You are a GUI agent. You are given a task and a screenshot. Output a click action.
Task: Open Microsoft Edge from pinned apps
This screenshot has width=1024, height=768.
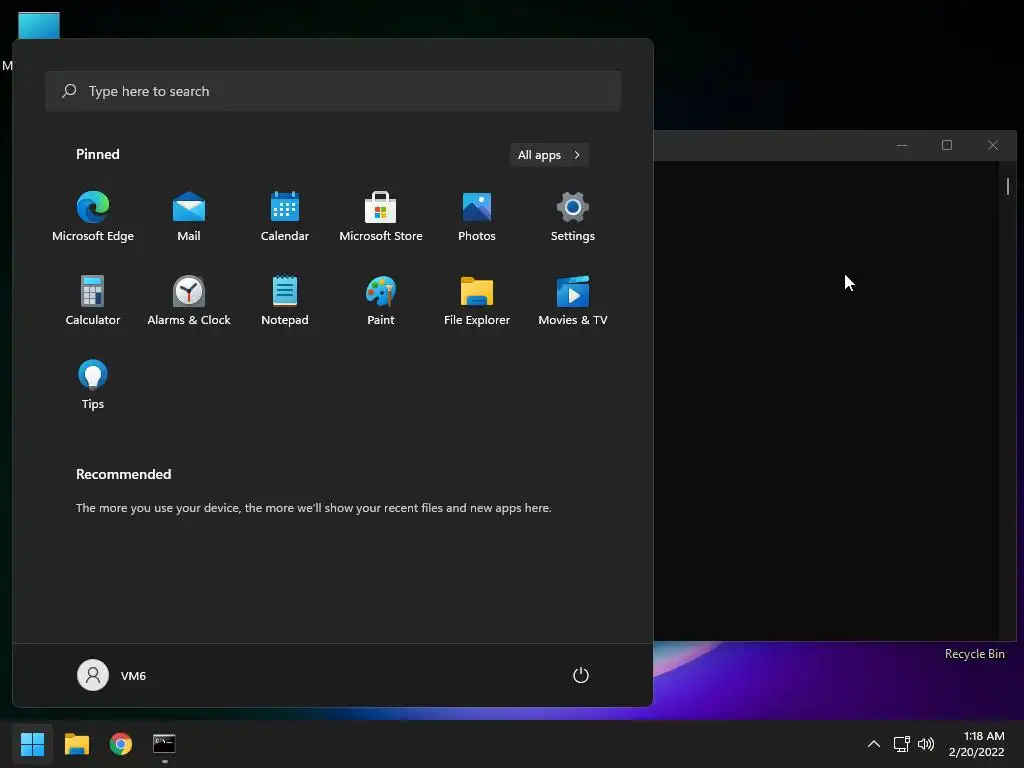coord(93,217)
